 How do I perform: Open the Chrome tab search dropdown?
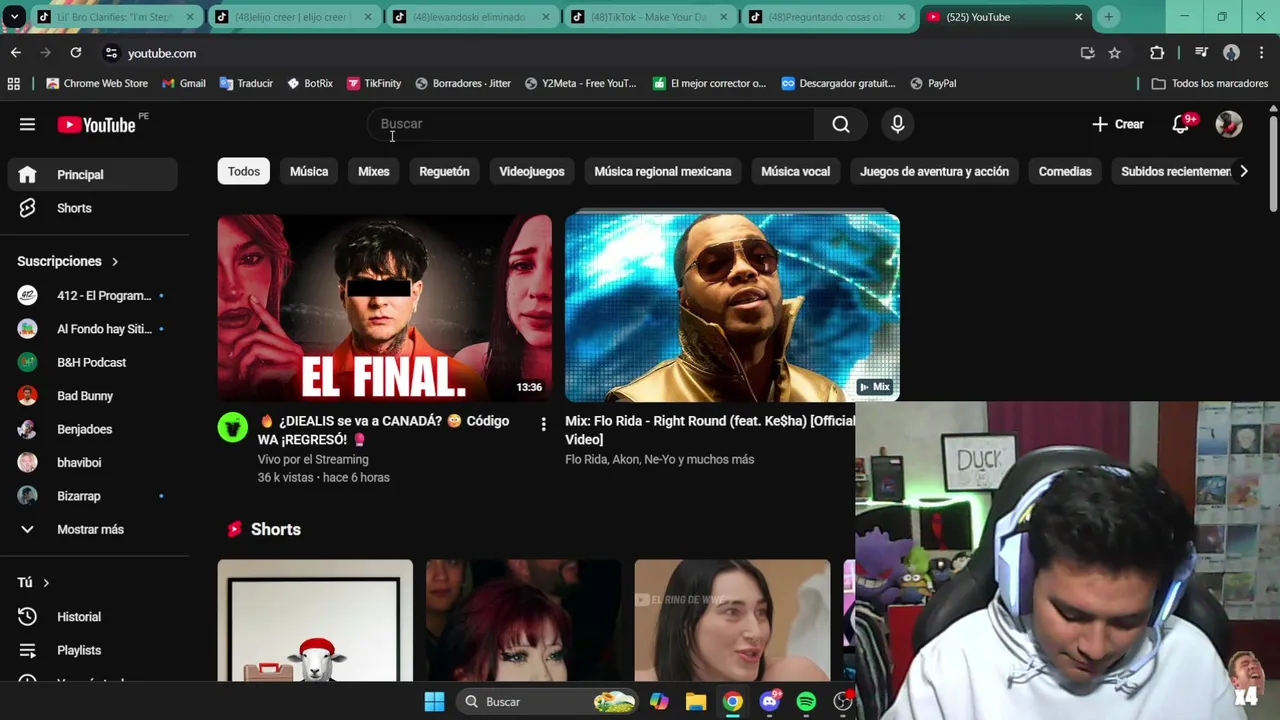[15, 17]
